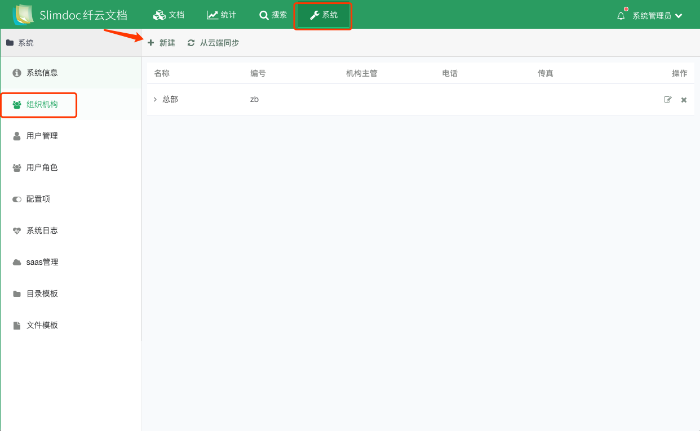Open the 统计 statistics tab
The image size is (700, 431).
221,15
